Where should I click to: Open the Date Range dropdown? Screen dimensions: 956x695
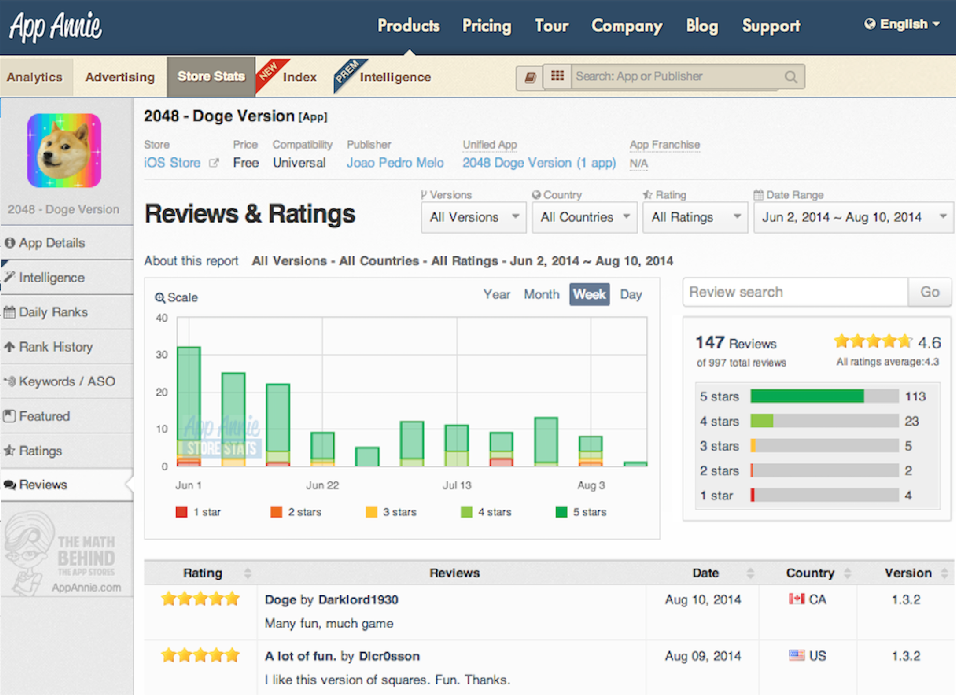click(853, 218)
